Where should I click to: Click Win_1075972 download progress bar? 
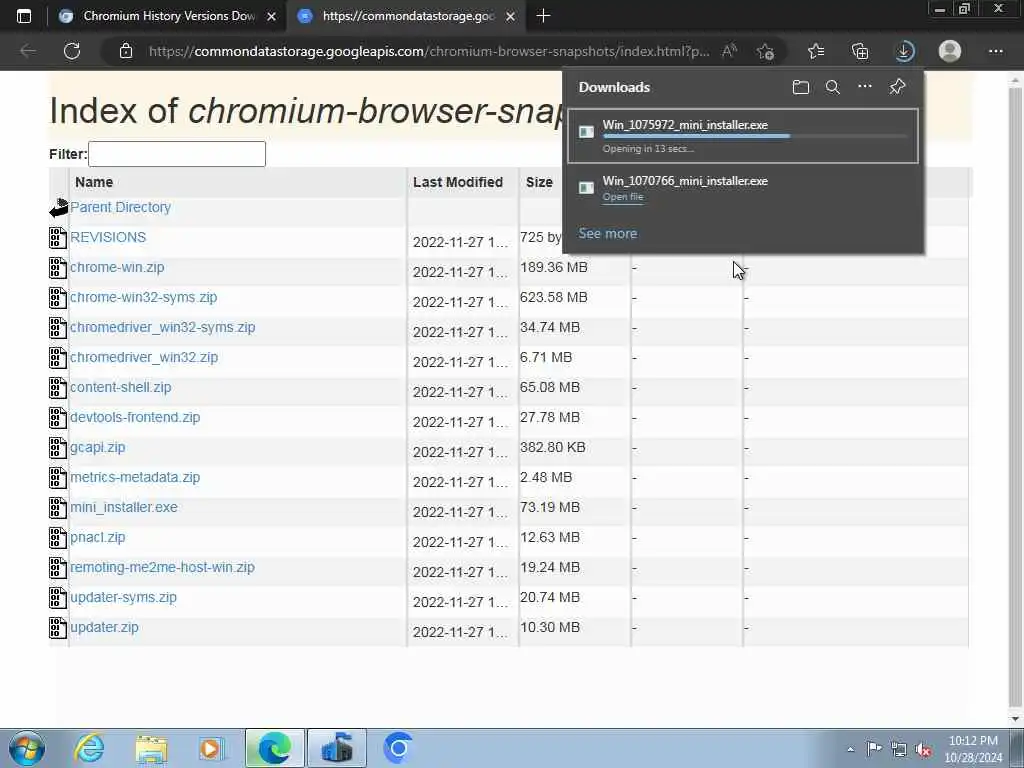pyautogui.click(x=755, y=136)
